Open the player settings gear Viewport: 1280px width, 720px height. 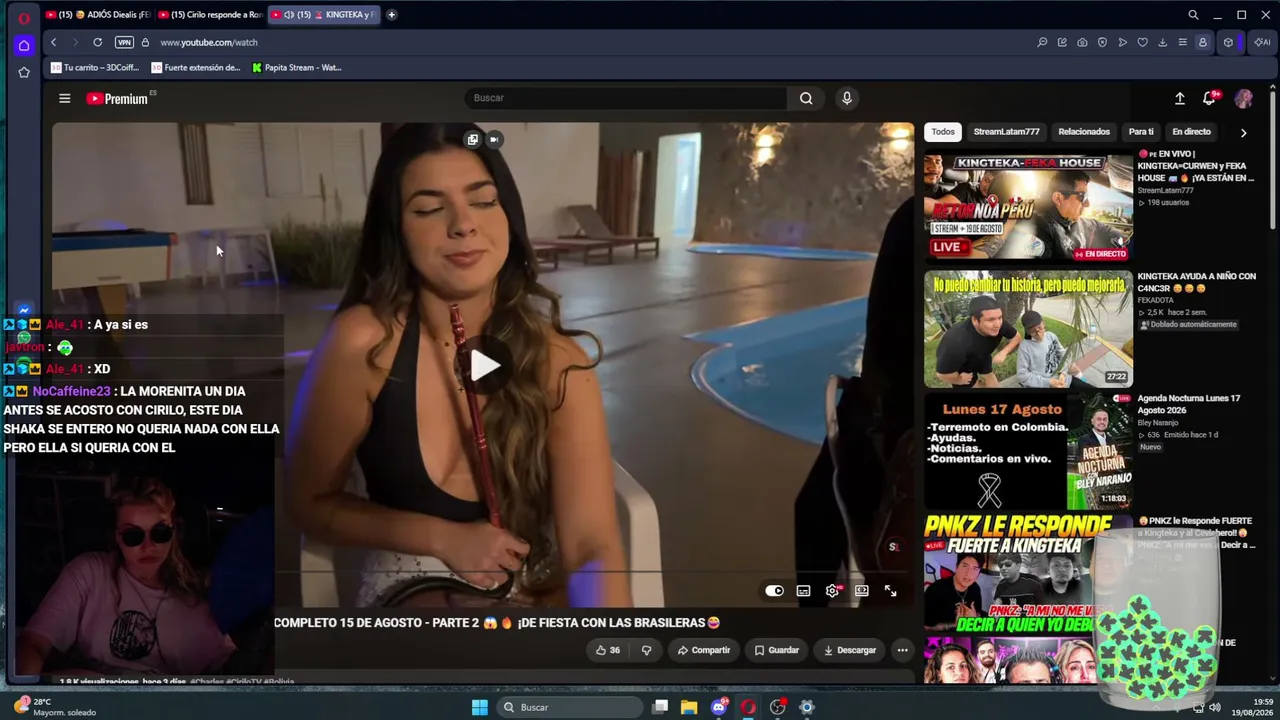point(832,591)
